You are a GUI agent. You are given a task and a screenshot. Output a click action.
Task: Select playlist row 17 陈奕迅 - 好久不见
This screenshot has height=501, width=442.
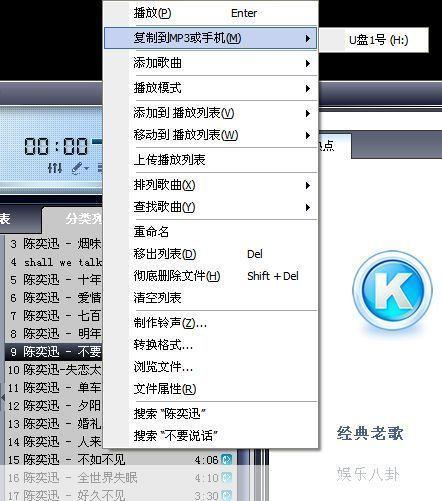pyautogui.click(x=120, y=495)
